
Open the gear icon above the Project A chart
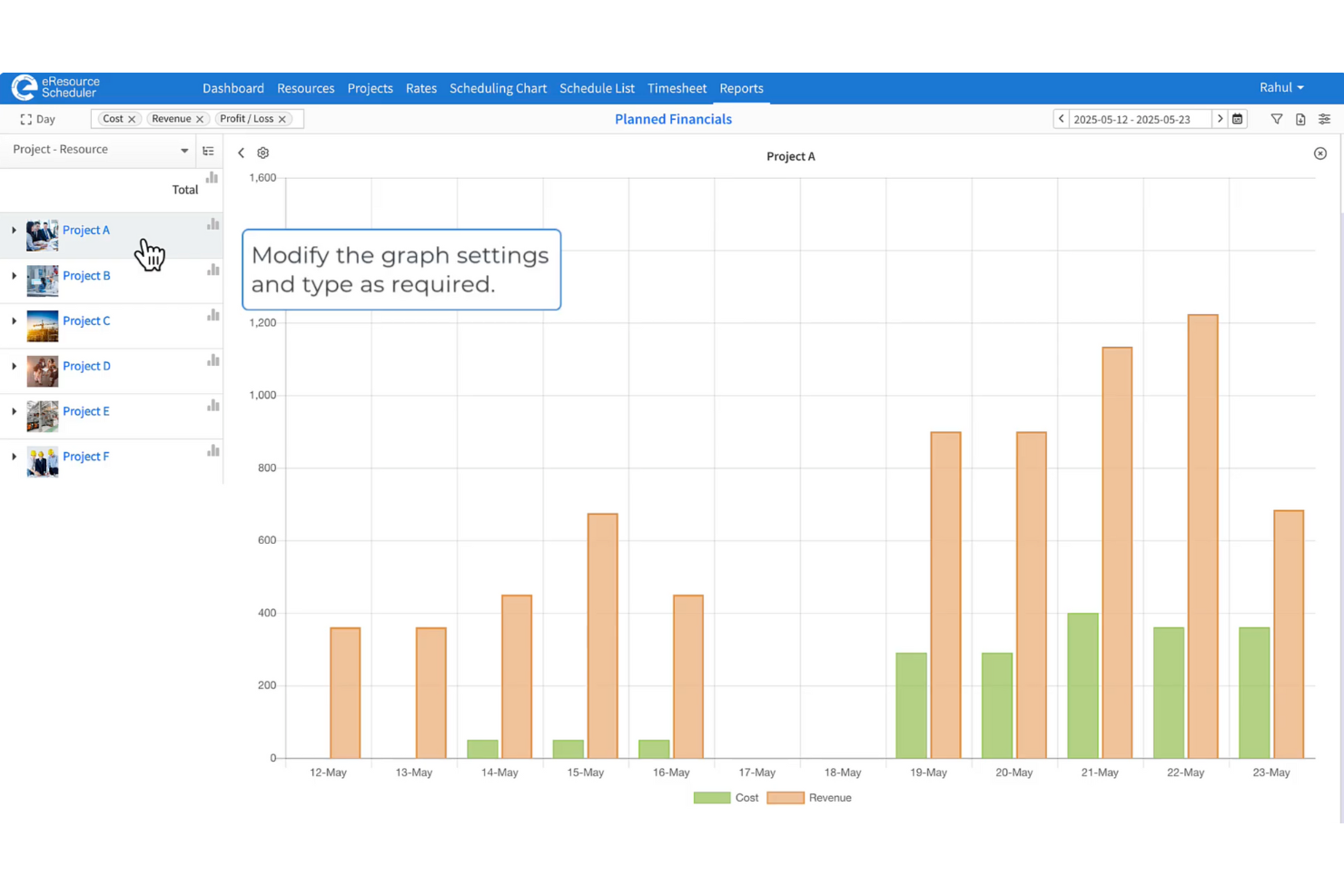point(262,153)
